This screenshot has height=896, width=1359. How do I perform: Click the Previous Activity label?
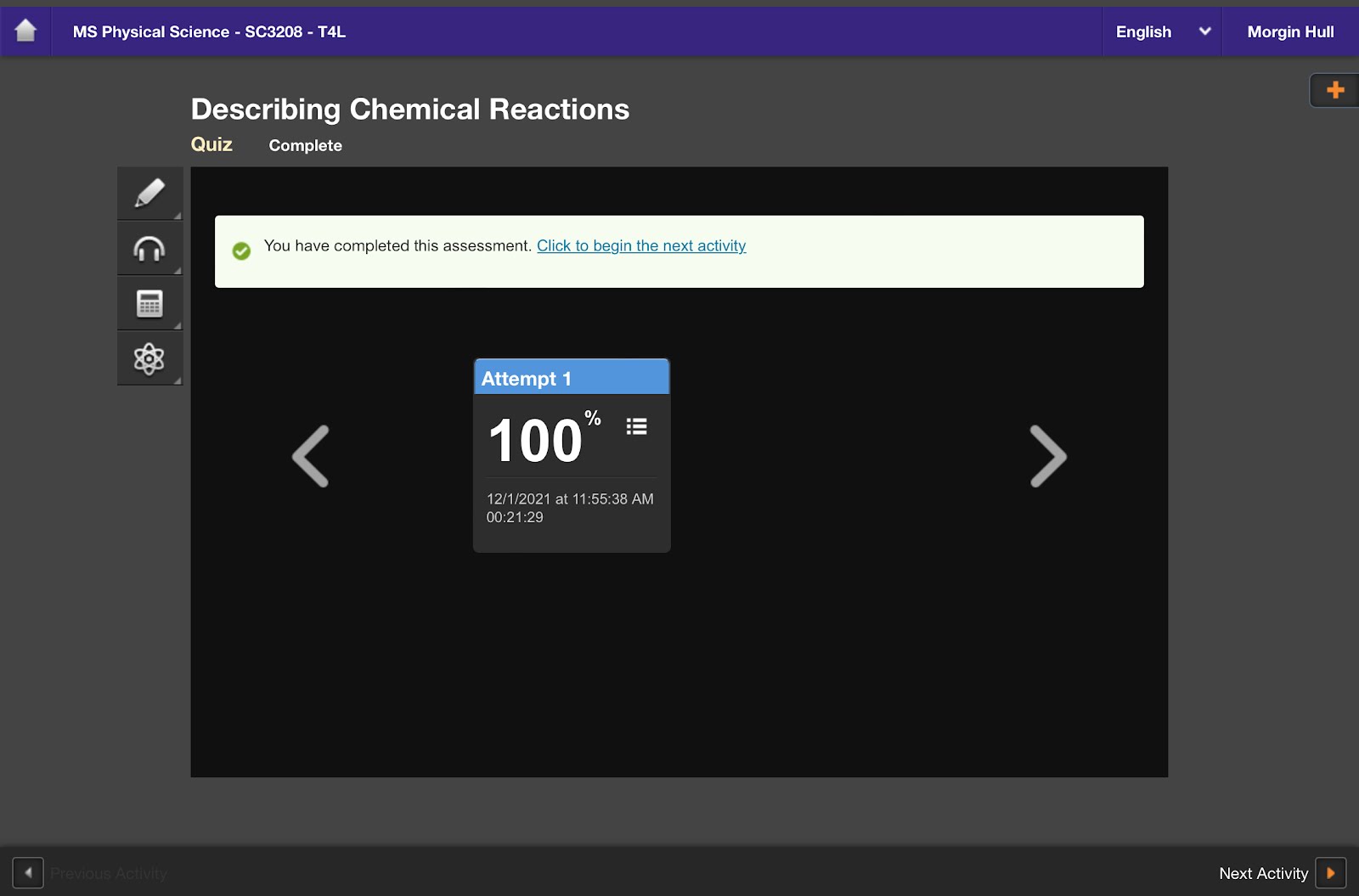tap(109, 873)
